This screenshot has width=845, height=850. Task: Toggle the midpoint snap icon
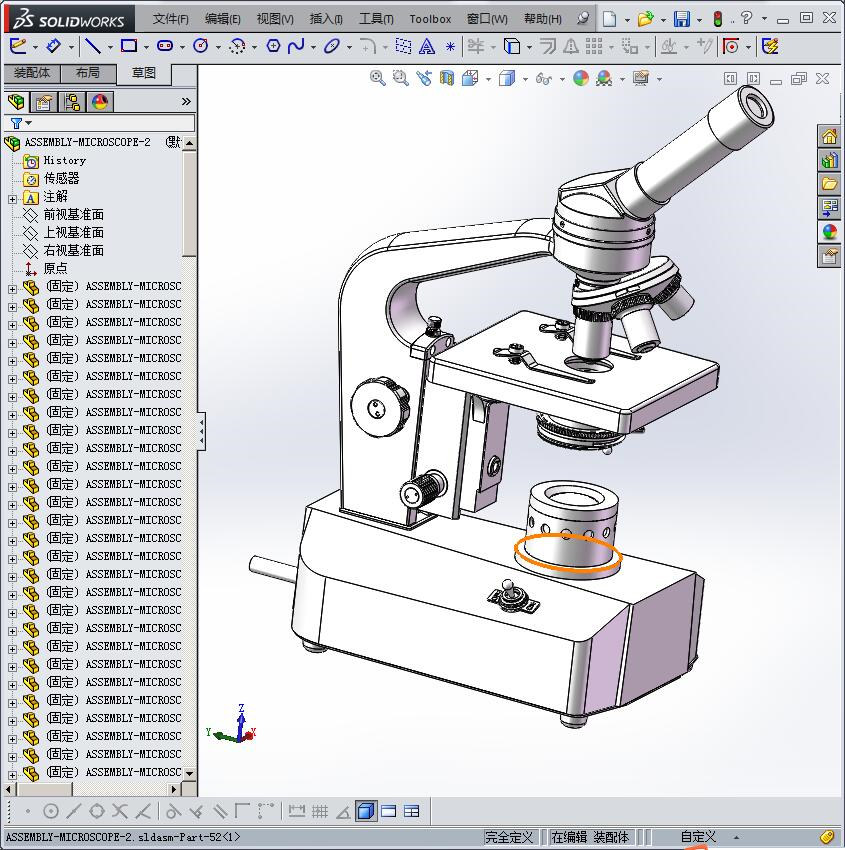[73, 811]
